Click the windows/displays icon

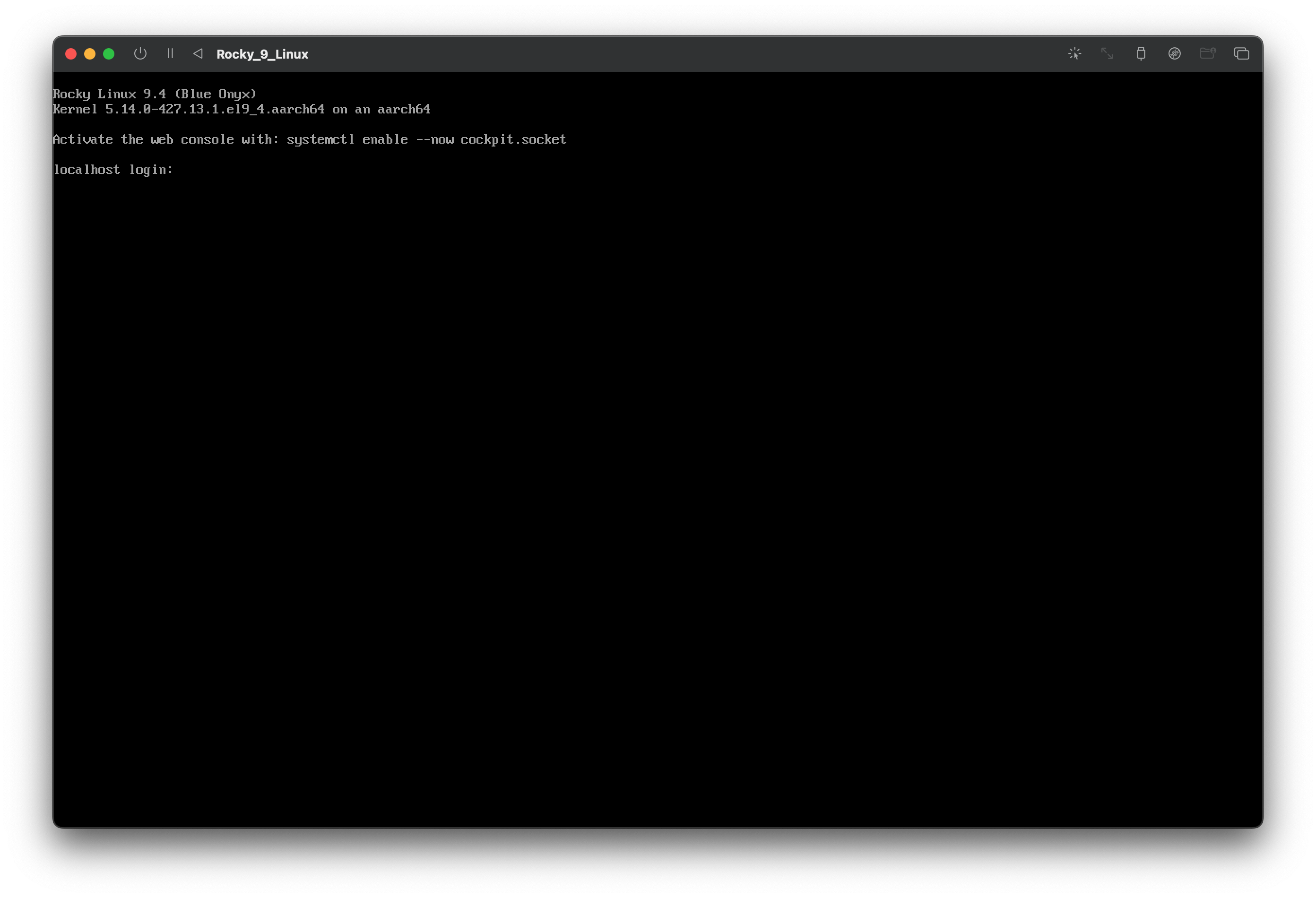pos(1241,54)
